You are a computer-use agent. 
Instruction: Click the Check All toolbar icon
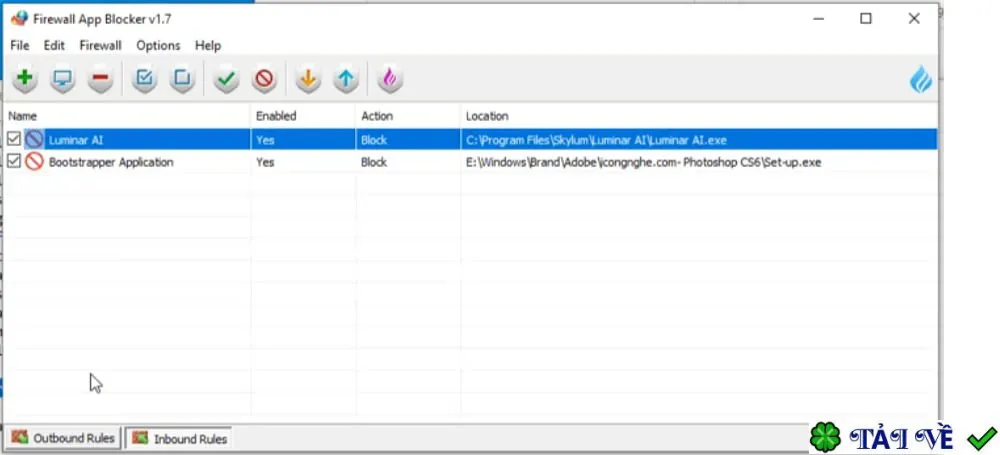coord(145,79)
